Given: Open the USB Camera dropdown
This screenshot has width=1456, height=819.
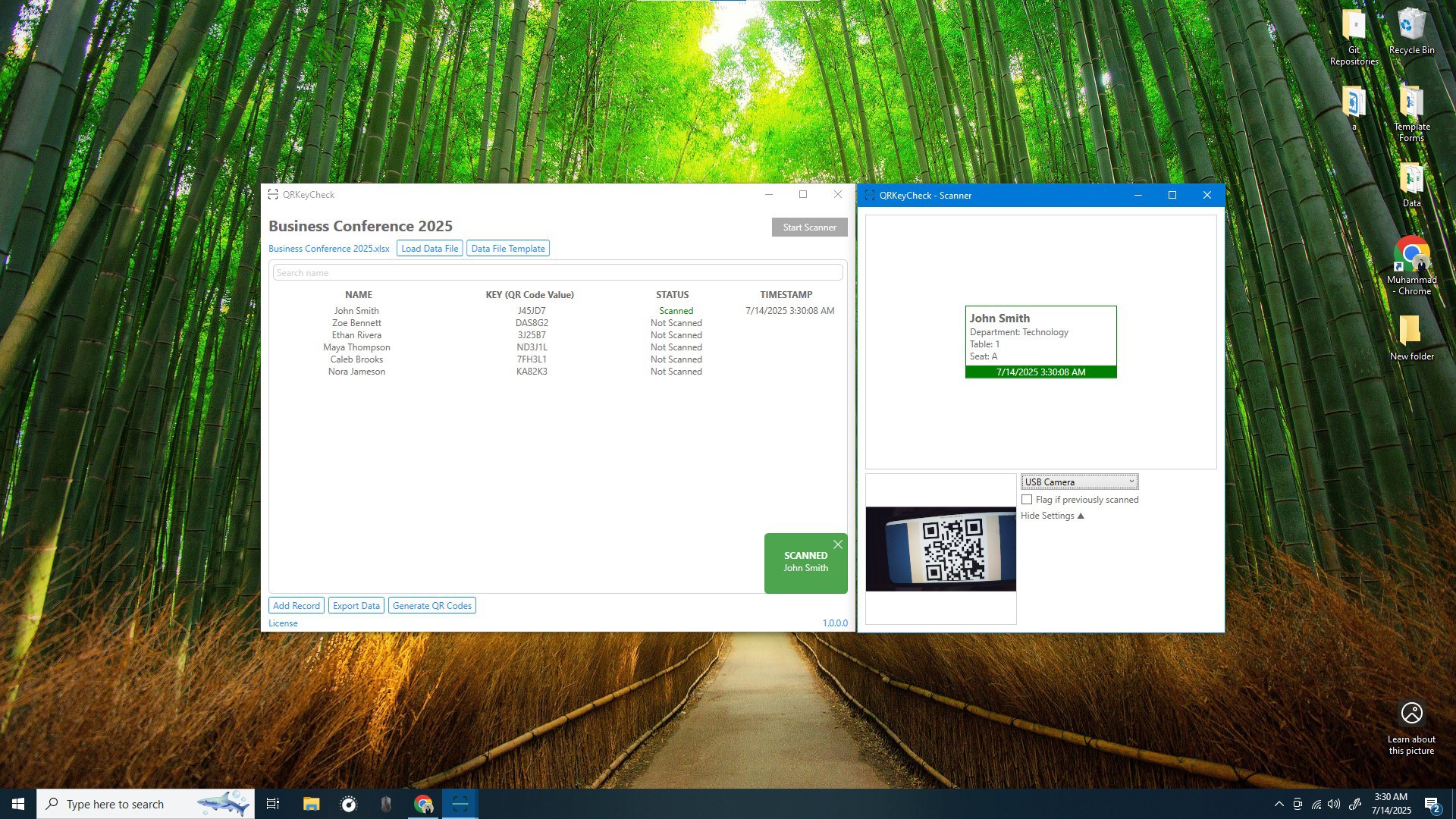Looking at the screenshot, I should coord(1079,482).
